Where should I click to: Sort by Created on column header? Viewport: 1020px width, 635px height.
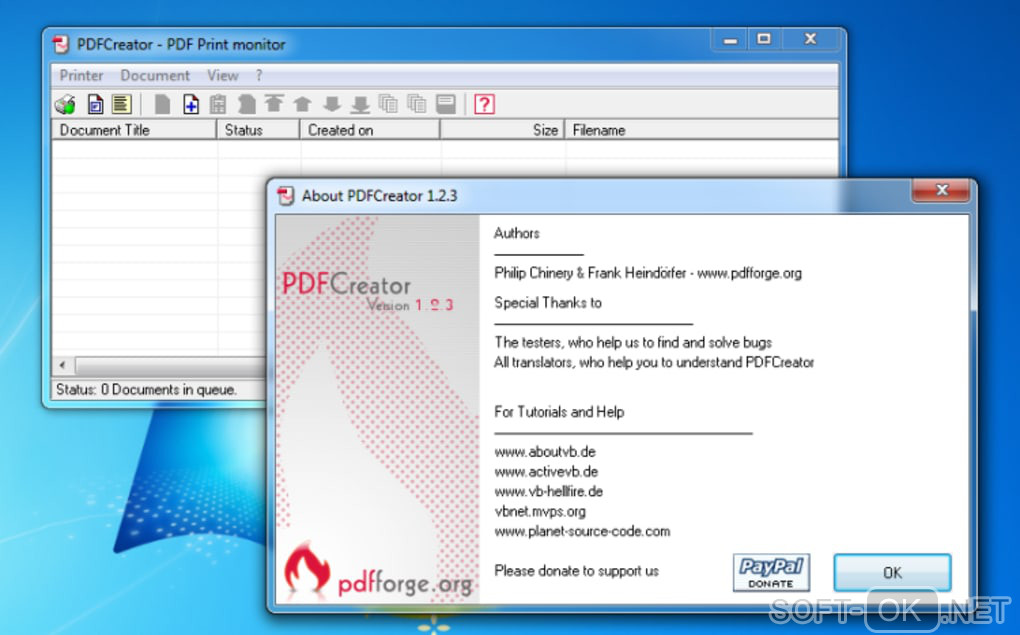point(370,130)
